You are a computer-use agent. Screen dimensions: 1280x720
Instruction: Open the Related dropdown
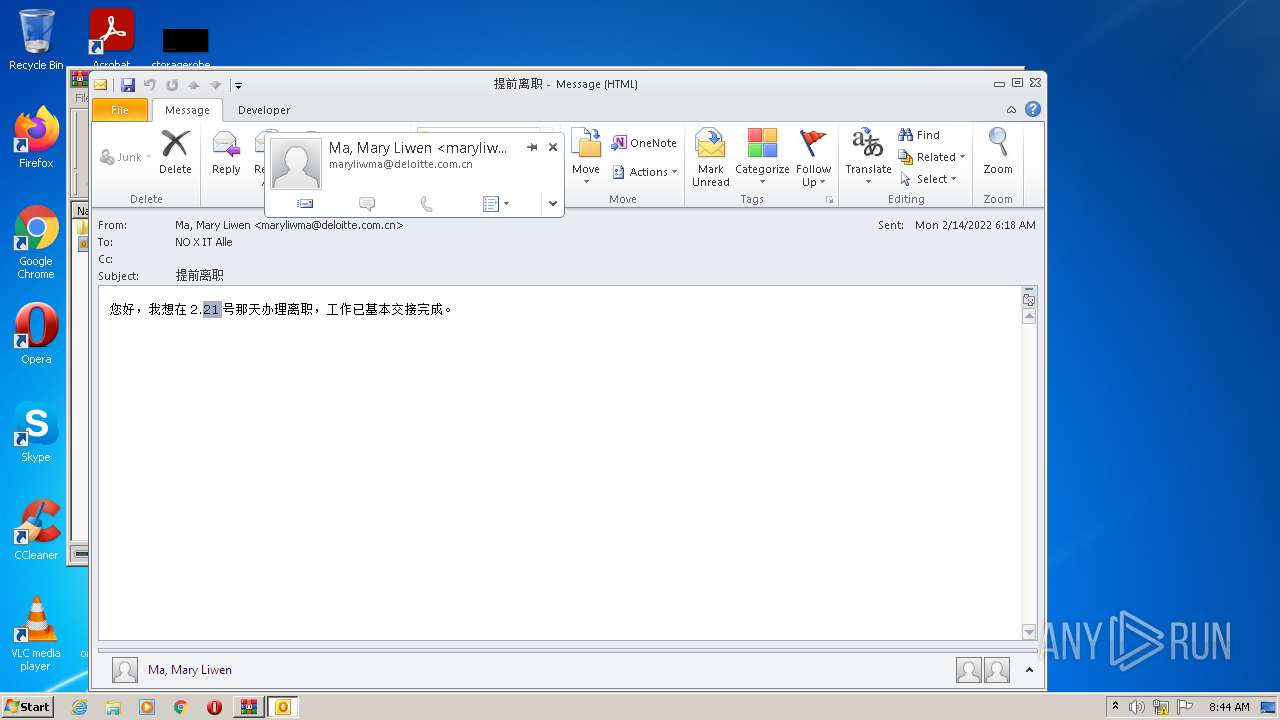pyautogui.click(x=932, y=157)
